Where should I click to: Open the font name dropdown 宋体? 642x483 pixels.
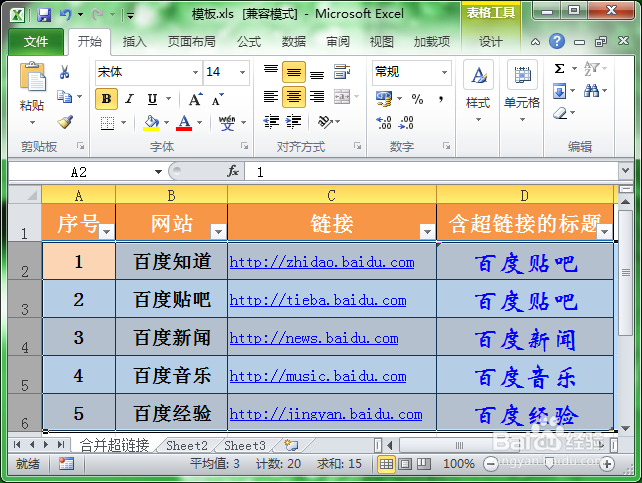coord(196,72)
